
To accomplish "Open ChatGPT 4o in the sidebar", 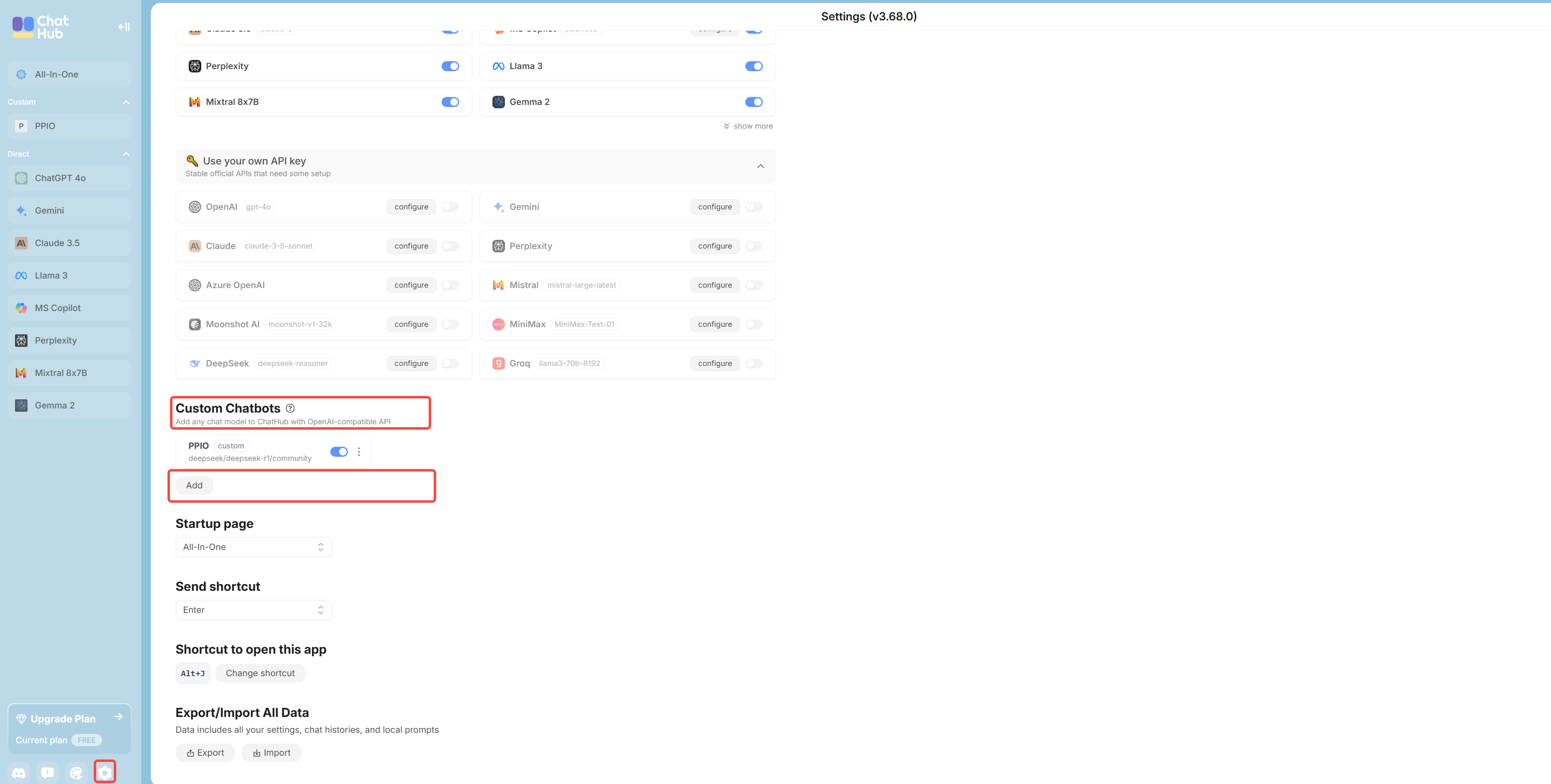I will pos(69,178).
